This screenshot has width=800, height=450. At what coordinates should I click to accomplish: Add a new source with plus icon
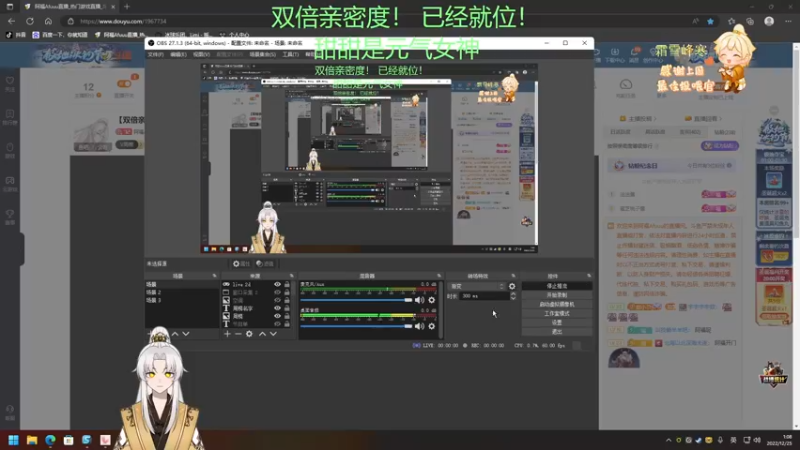227,334
